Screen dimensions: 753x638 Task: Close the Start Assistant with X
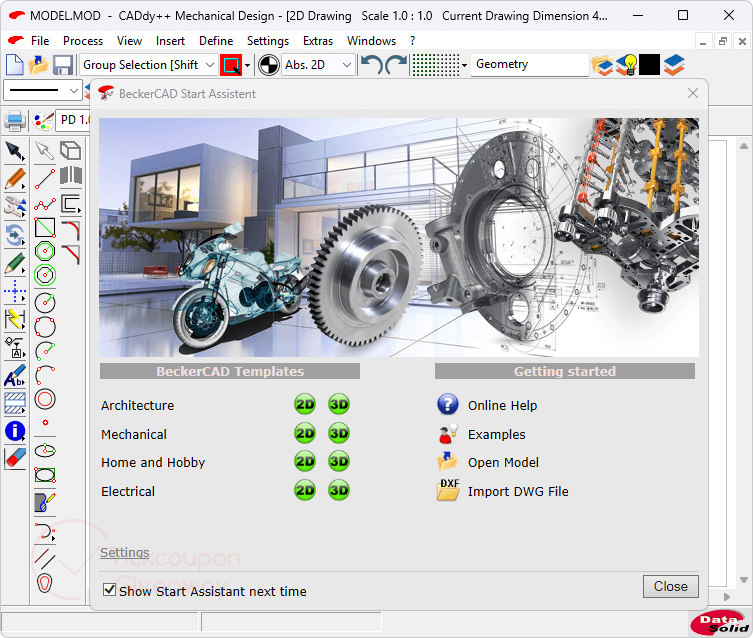point(692,93)
